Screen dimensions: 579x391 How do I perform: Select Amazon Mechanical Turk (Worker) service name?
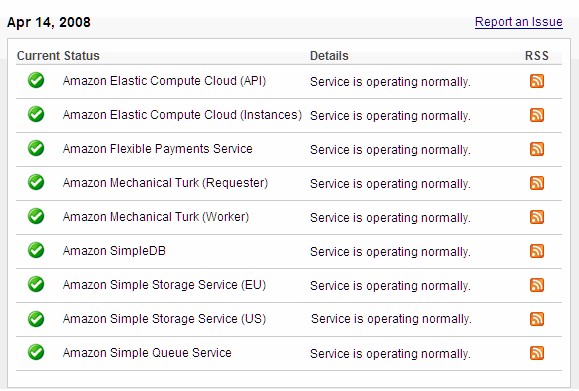pos(156,217)
